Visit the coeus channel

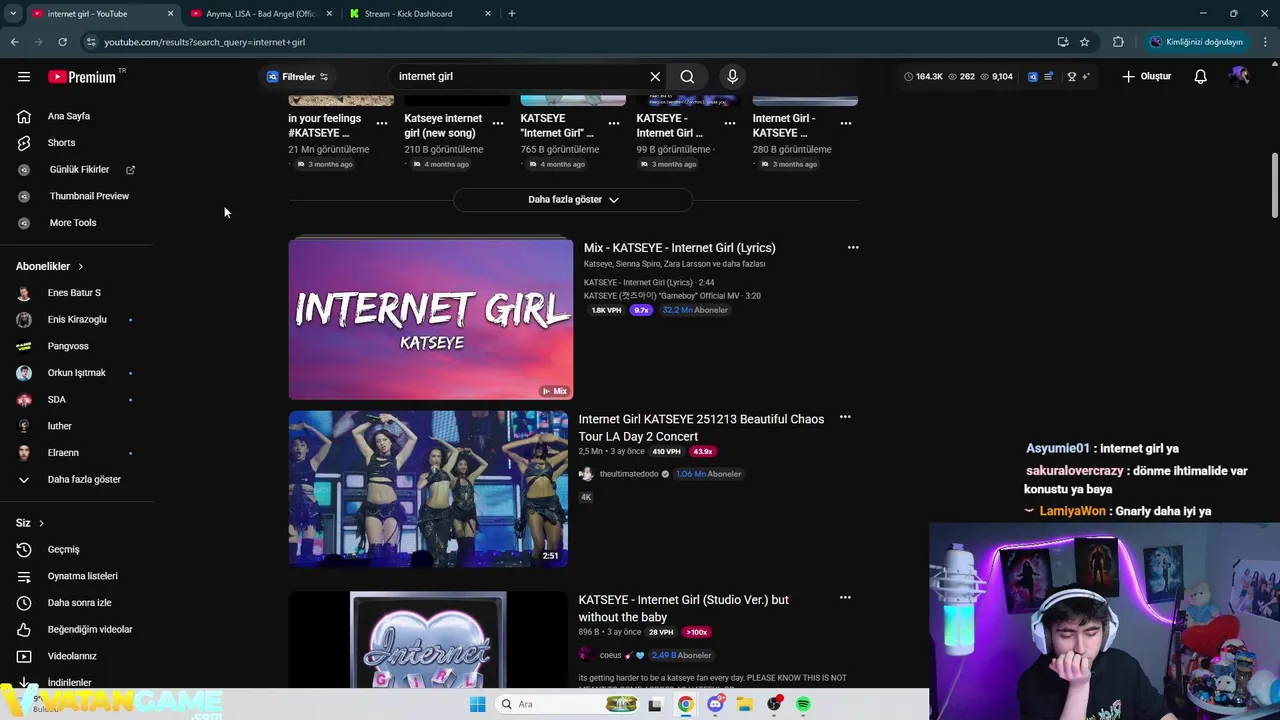610,656
